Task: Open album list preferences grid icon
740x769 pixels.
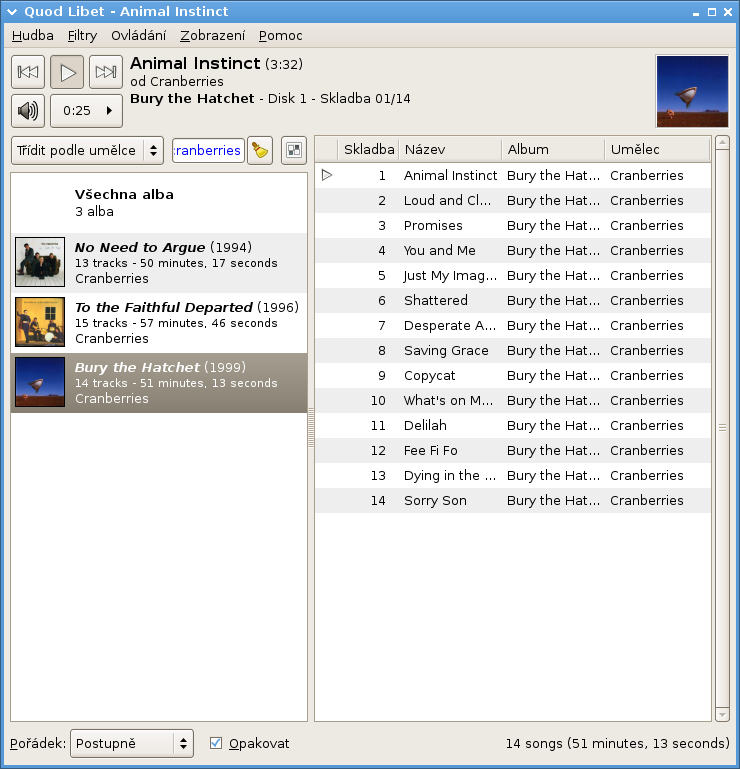Action: pyautogui.click(x=294, y=150)
